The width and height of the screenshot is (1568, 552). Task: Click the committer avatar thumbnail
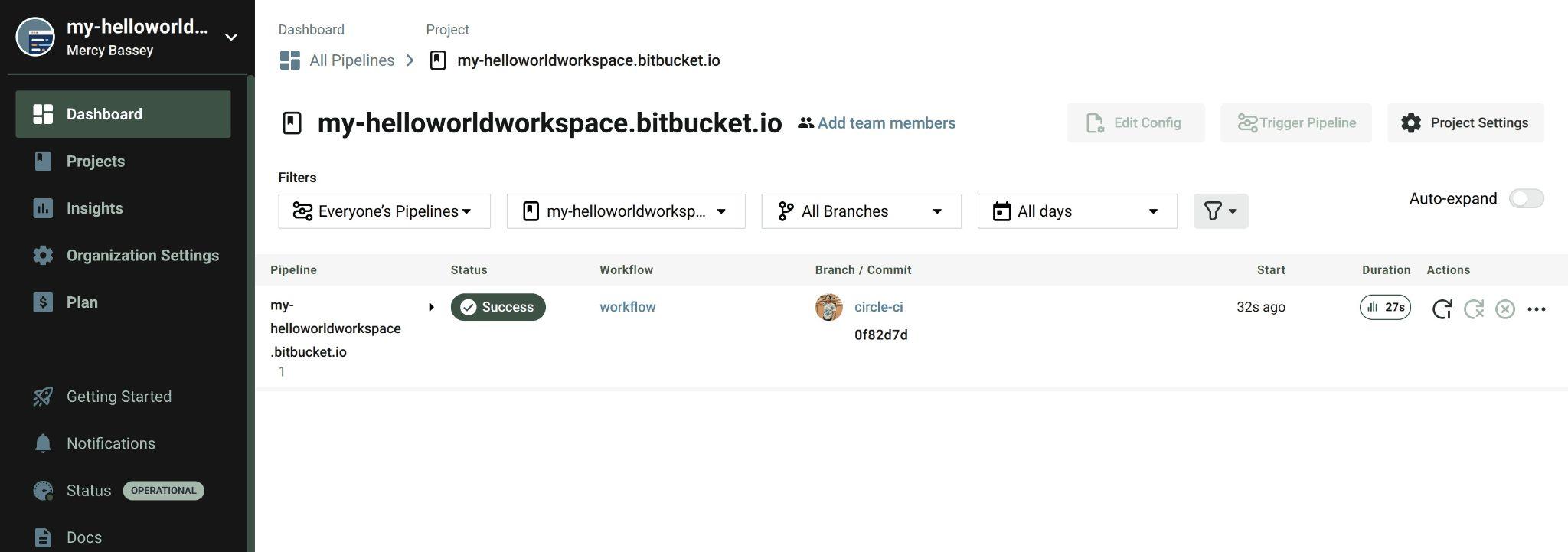tap(828, 307)
